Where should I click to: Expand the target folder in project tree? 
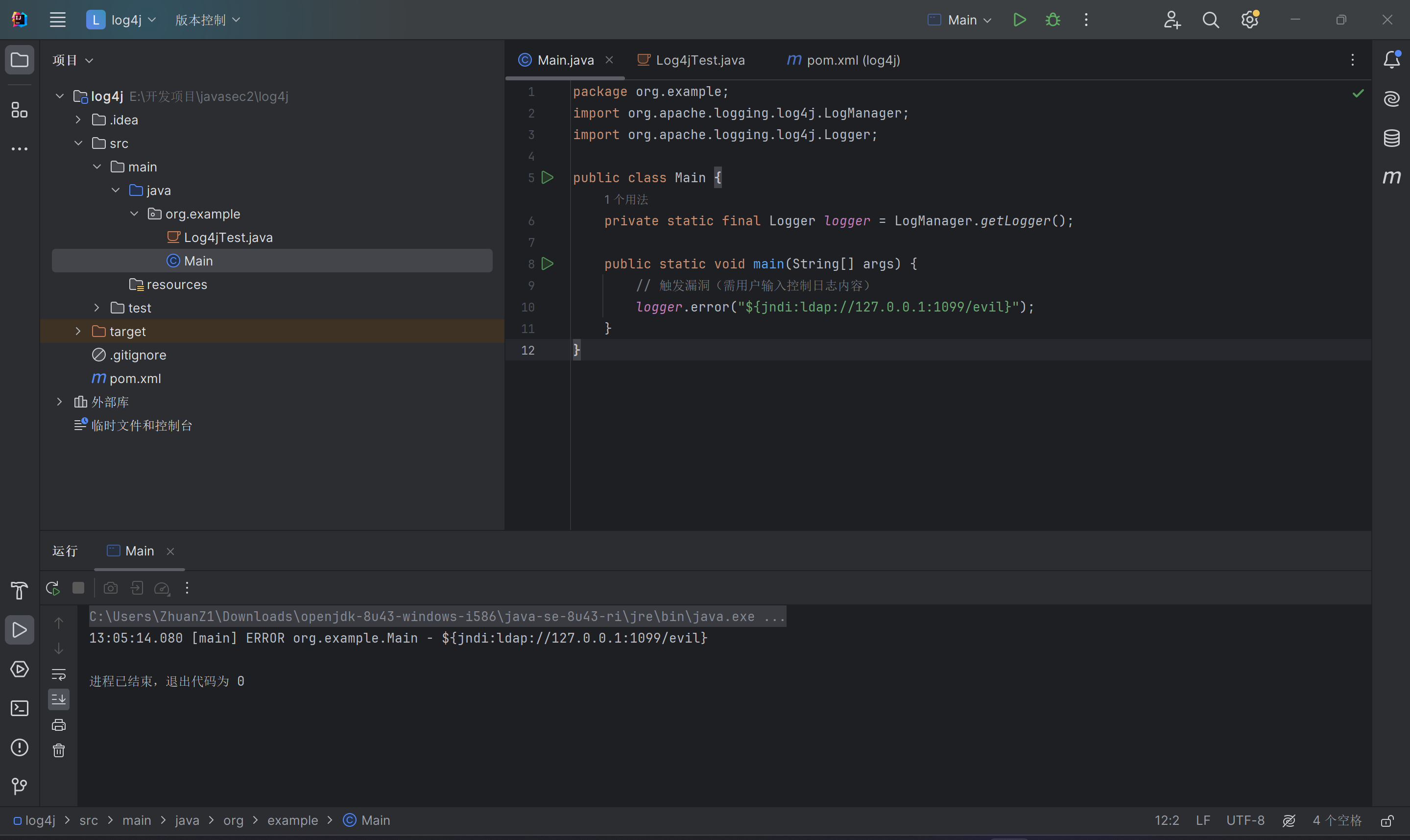click(x=78, y=331)
